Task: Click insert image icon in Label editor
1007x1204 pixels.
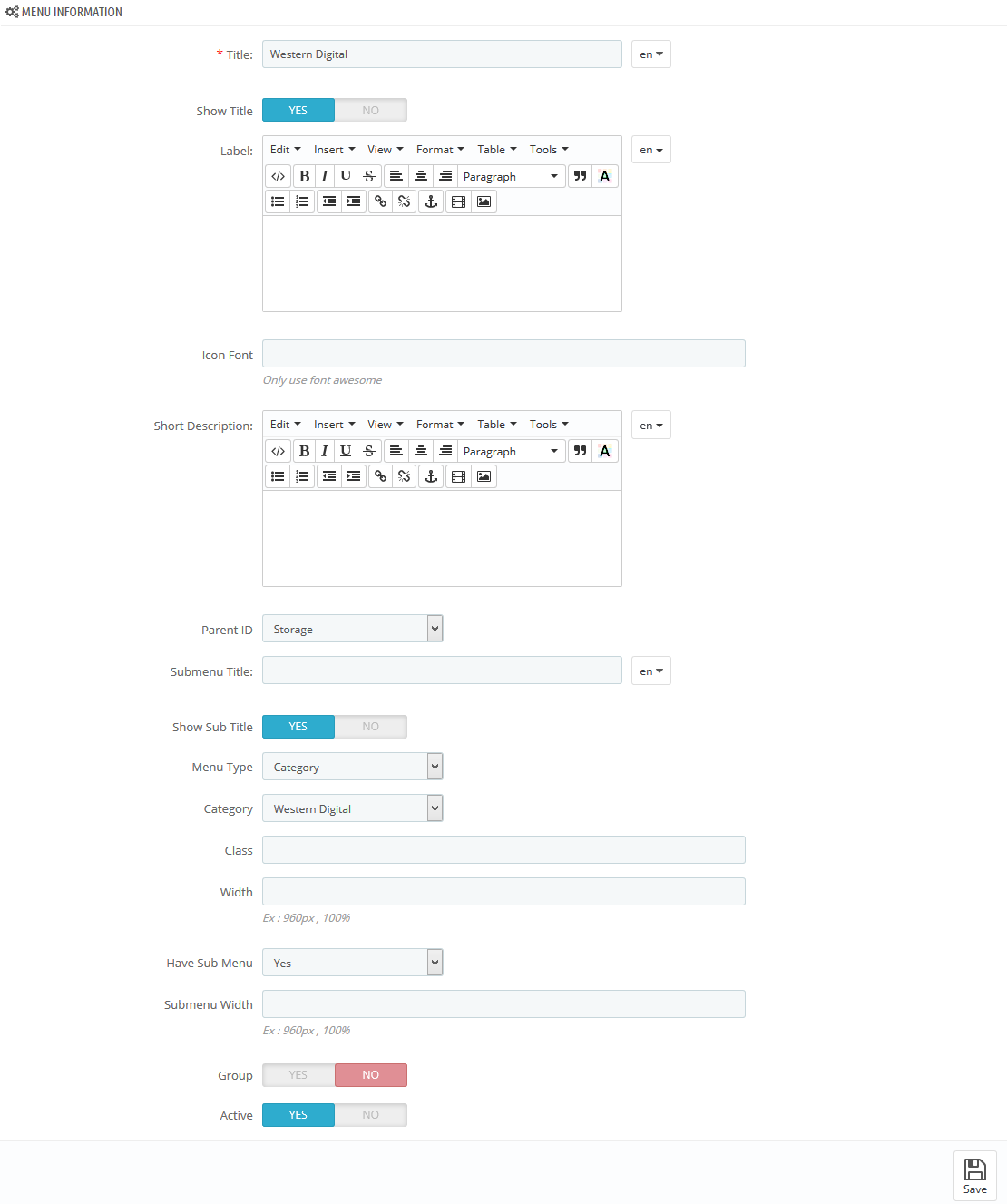Action: click(x=484, y=201)
